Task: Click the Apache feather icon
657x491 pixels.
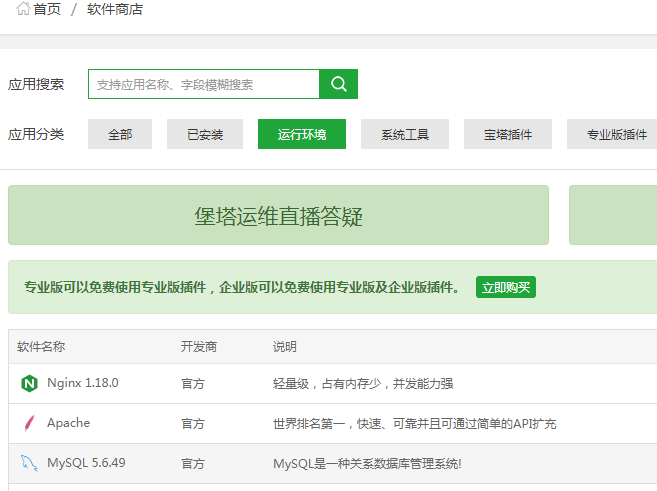Action: [x=29, y=423]
